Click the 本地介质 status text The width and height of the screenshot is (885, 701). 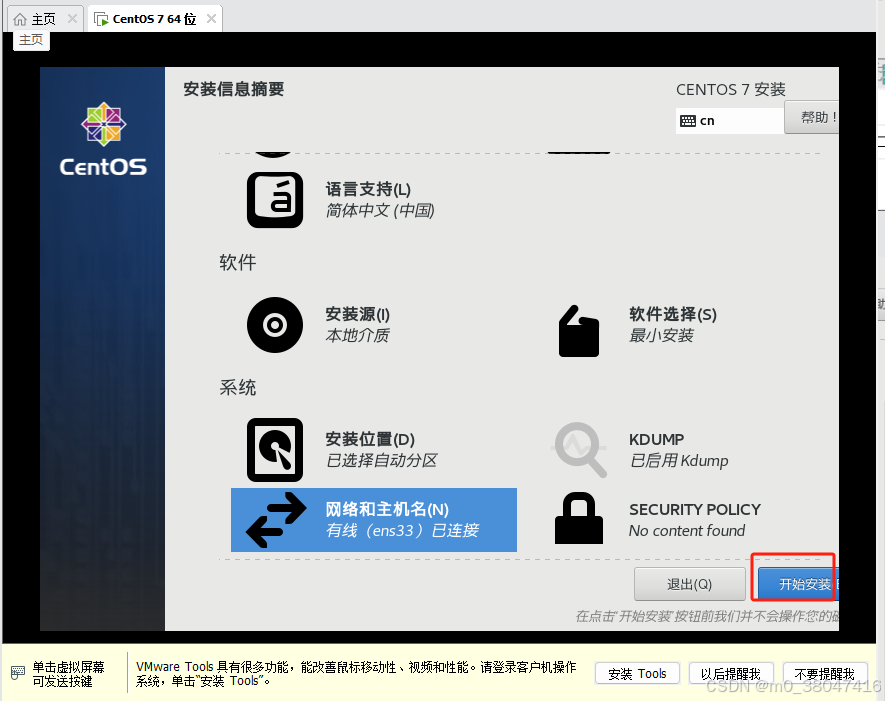point(357,335)
